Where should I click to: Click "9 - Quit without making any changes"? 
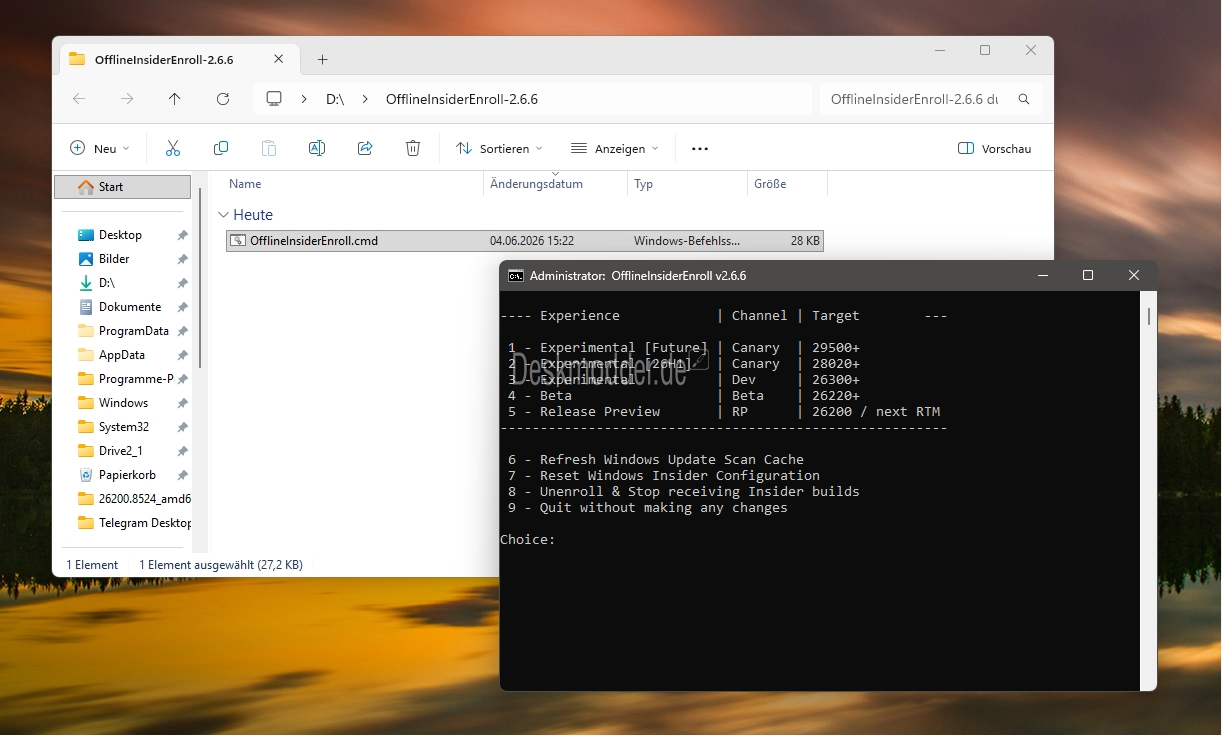[648, 508]
